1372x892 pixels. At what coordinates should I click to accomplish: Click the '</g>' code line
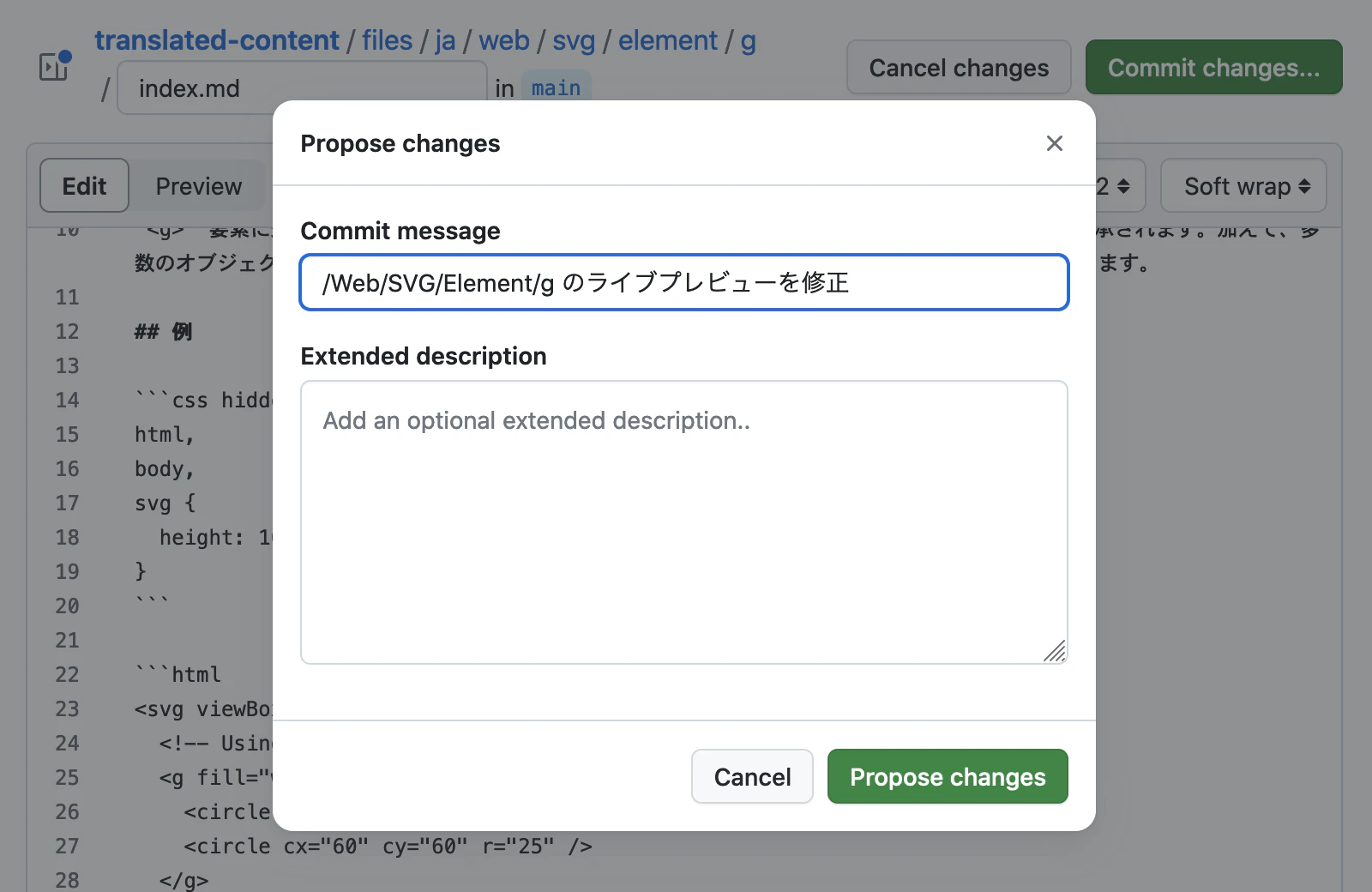184,880
